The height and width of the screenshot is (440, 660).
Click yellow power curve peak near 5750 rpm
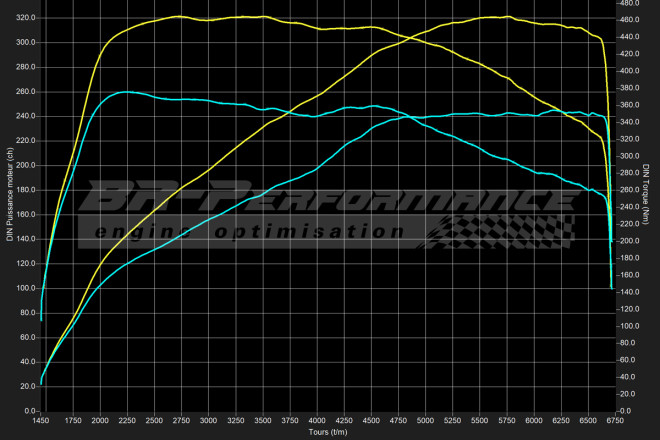[x=505, y=16]
